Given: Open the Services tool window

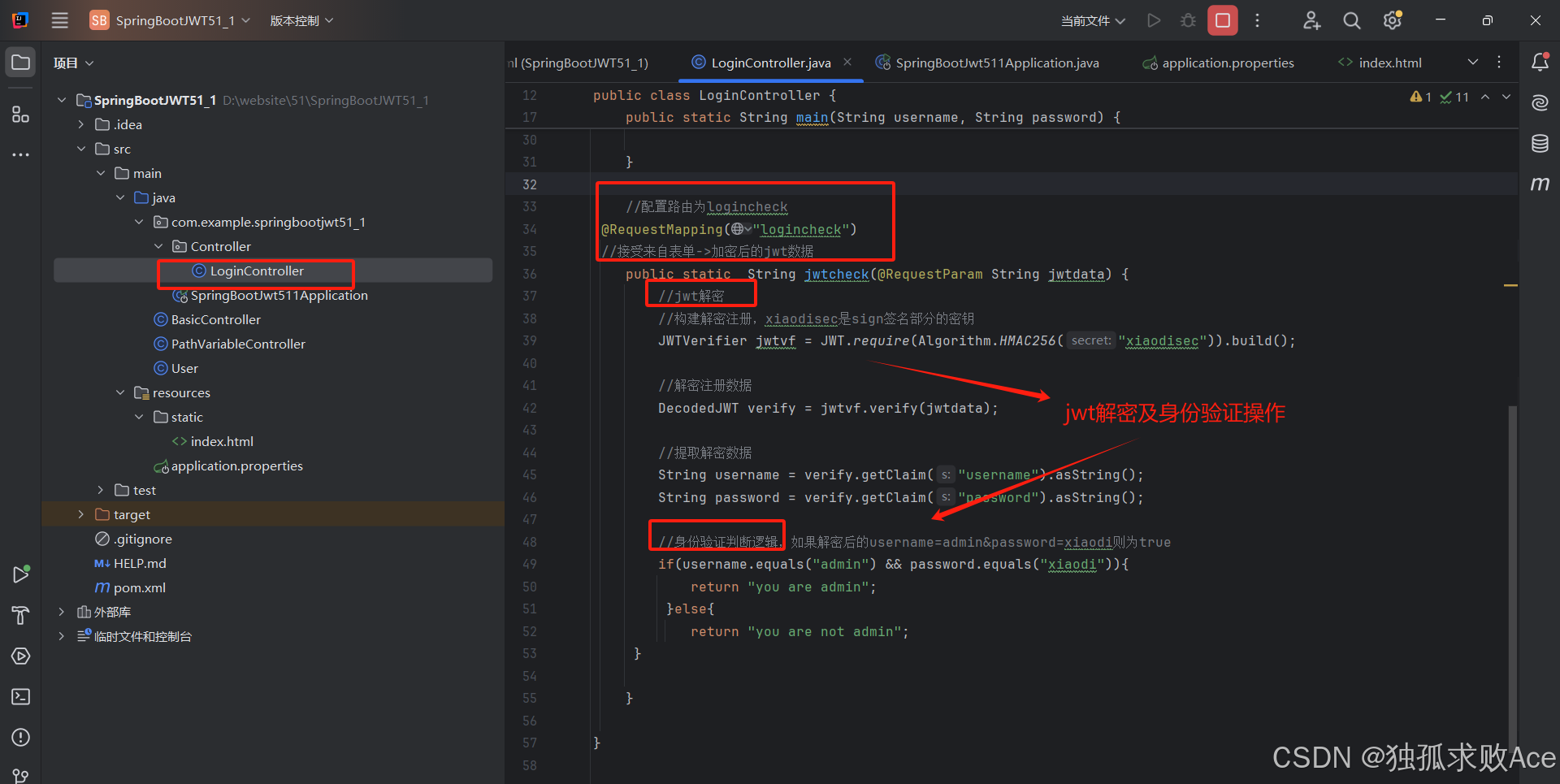Looking at the screenshot, I should [x=21, y=656].
